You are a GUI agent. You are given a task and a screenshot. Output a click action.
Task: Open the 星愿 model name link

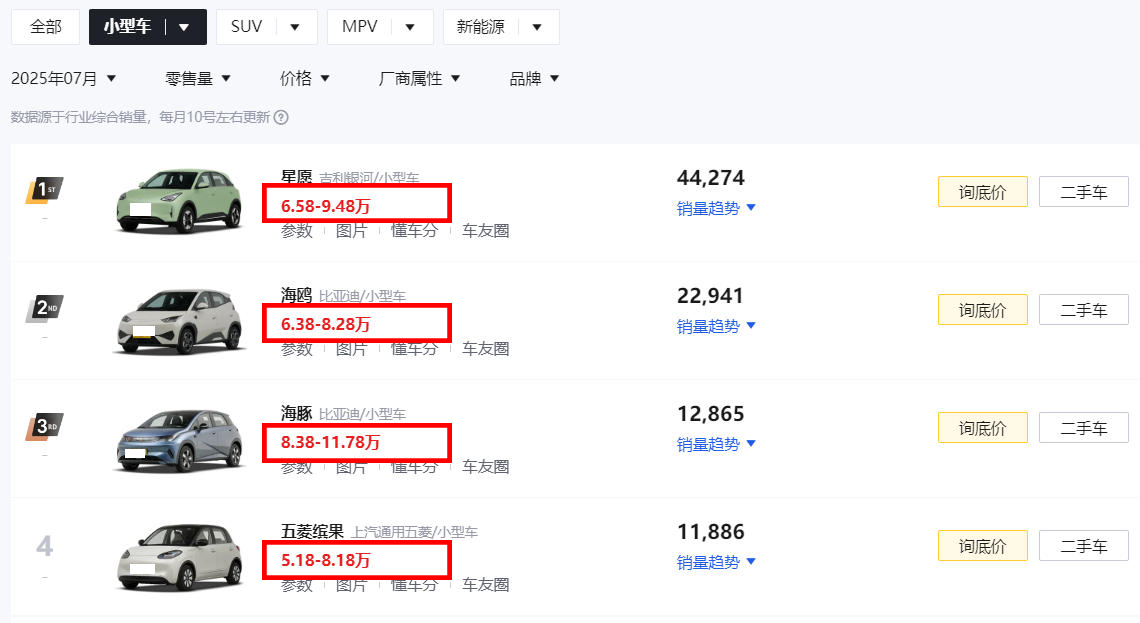click(297, 177)
